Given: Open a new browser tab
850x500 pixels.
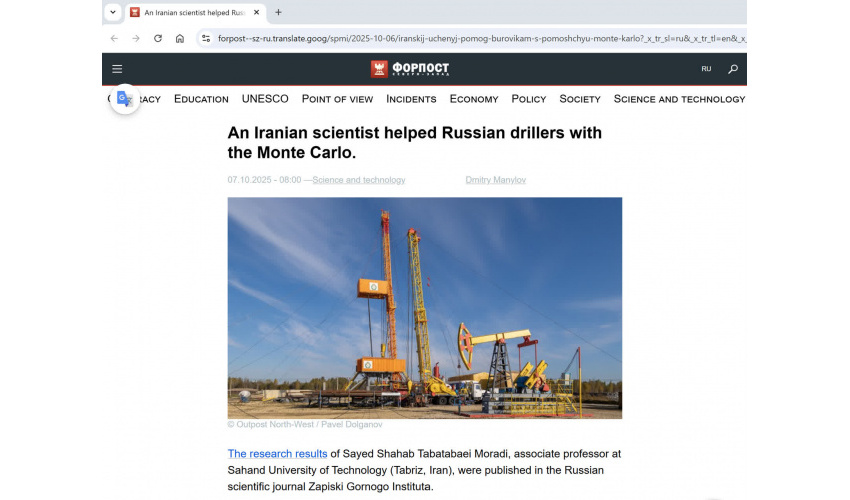Looking at the screenshot, I should 278,12.
